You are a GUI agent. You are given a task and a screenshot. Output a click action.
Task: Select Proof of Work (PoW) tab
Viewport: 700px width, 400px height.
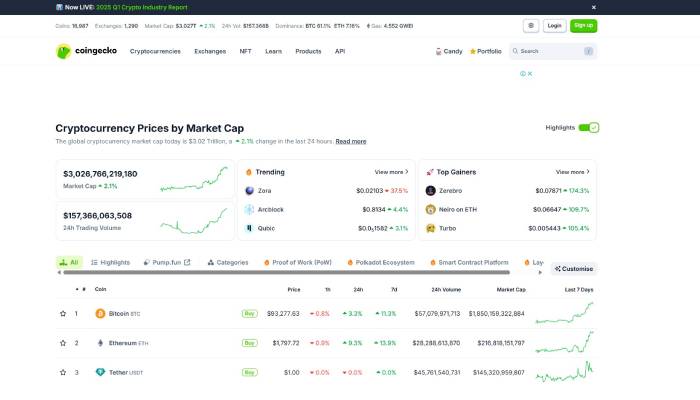coord(298,262)
